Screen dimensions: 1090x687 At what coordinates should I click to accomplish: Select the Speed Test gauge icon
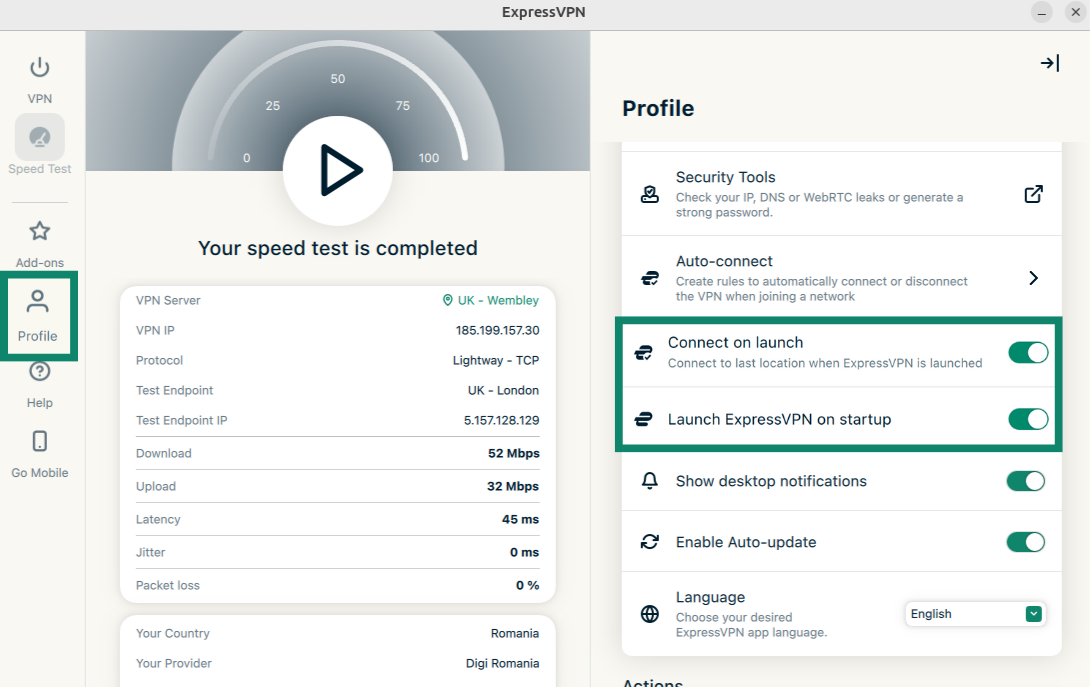[40, 138]
